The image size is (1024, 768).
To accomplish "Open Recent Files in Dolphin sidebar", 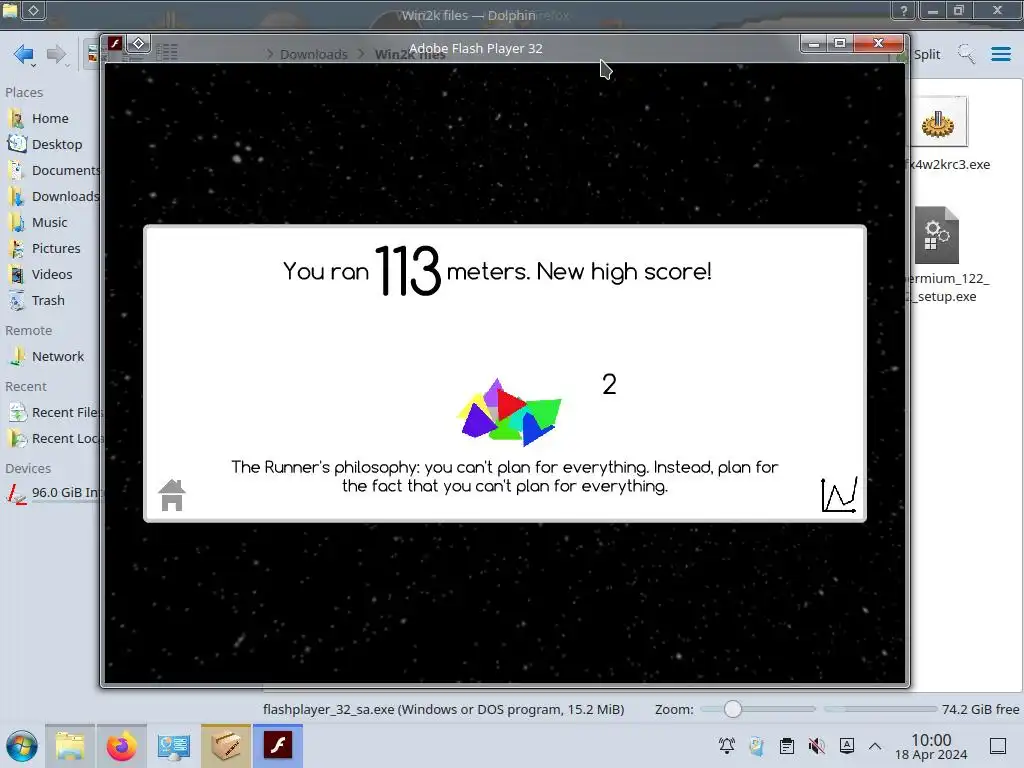I will tap(55, 413).
